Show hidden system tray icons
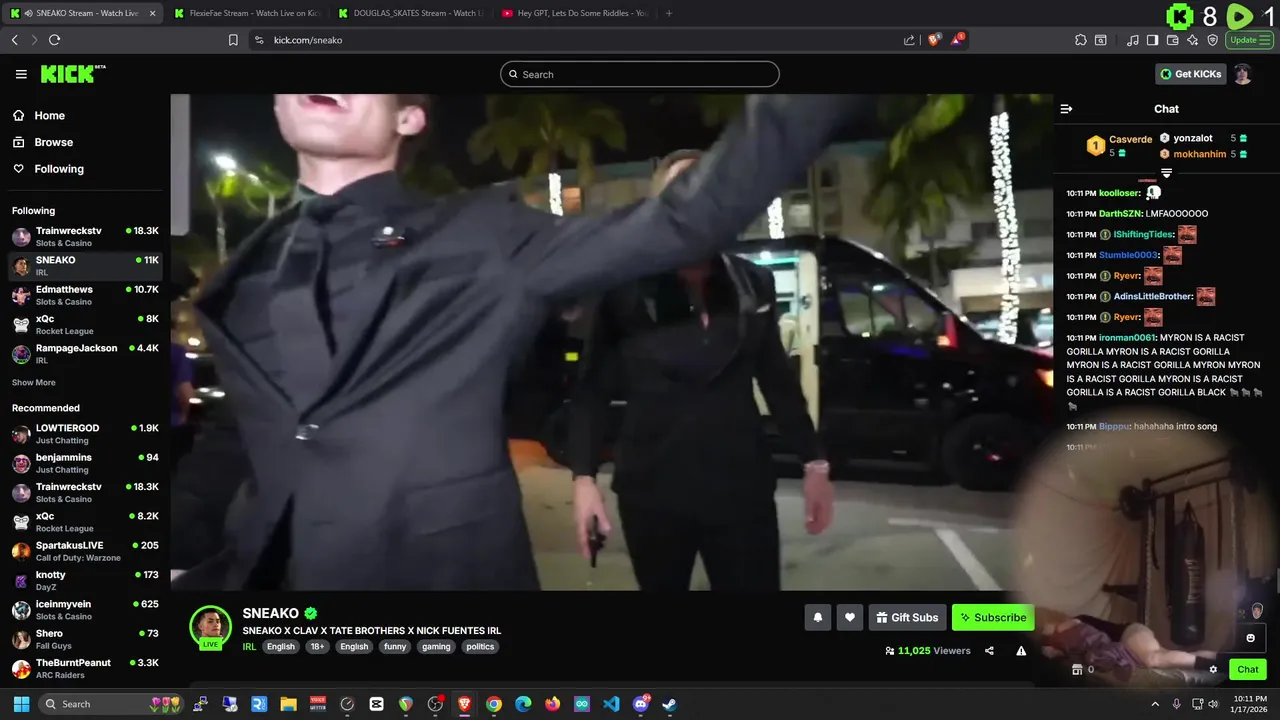 coord(1155,704)
